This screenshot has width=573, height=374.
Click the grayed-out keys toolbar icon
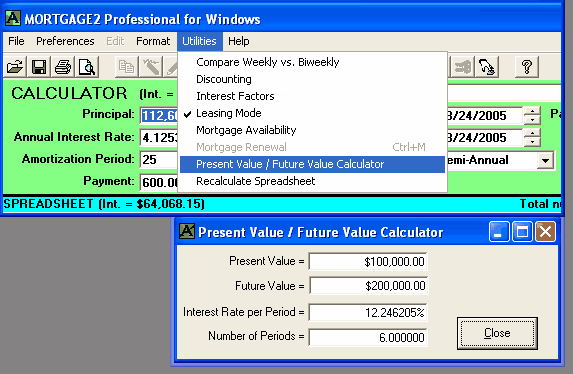[462, 67]
